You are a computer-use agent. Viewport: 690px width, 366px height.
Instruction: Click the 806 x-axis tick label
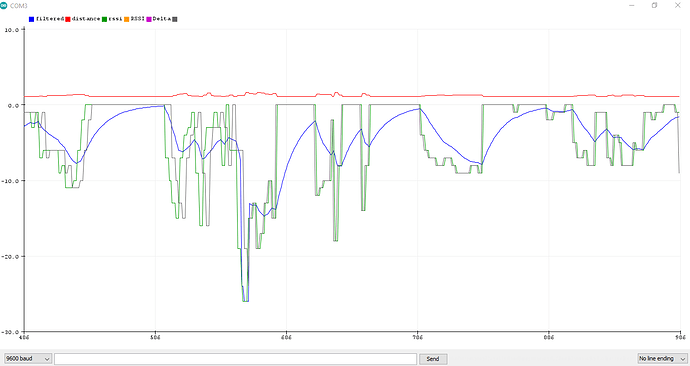[549, 337]
